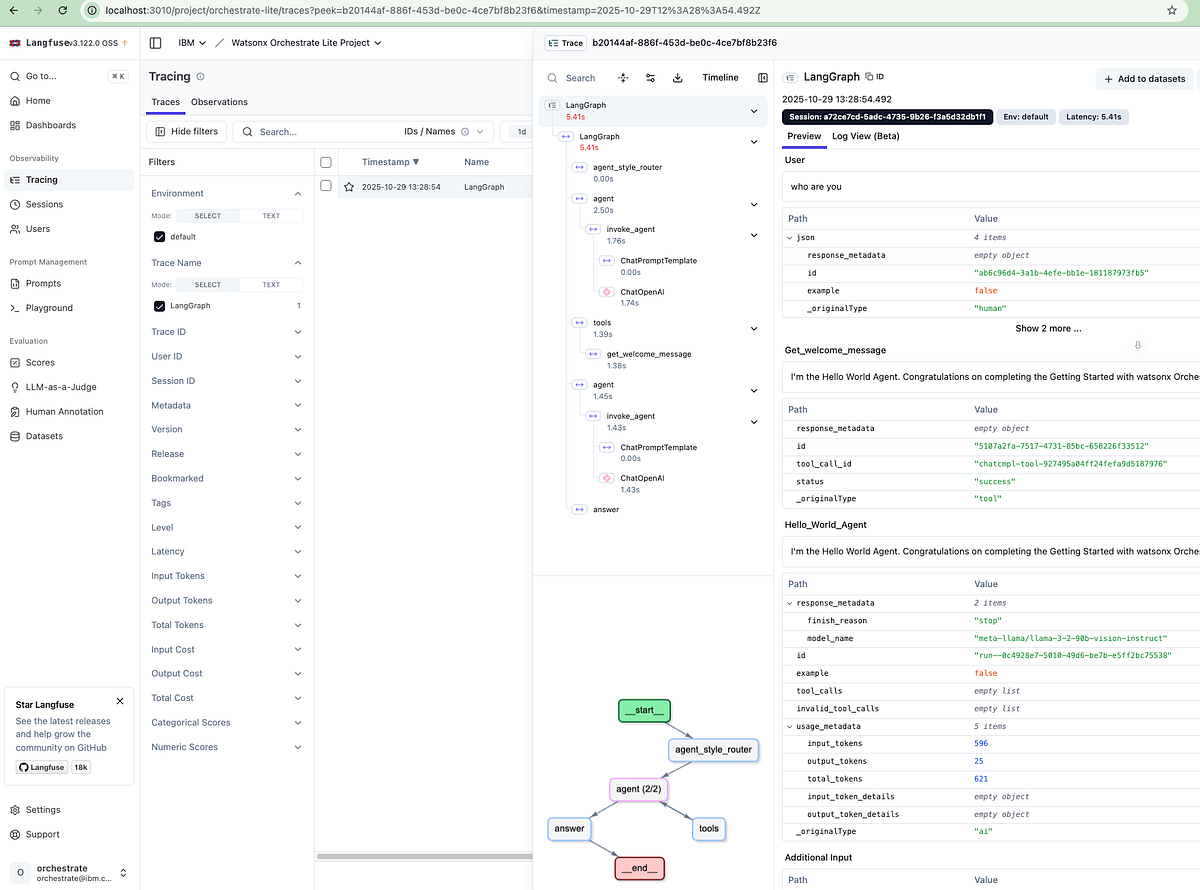Open Sessions in the sidebar
The width and height of the screenshot is (1200, 890).
(x=44, y=204)
